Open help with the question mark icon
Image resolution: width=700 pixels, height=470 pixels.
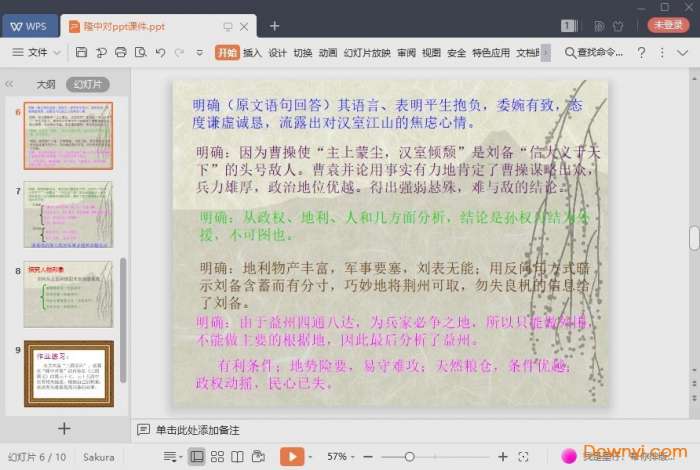pos(642,53)
